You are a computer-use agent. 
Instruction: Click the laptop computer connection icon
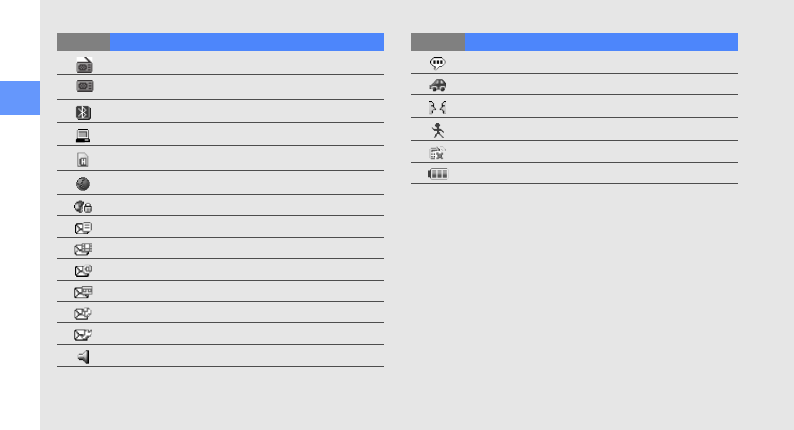click(83, 136)
